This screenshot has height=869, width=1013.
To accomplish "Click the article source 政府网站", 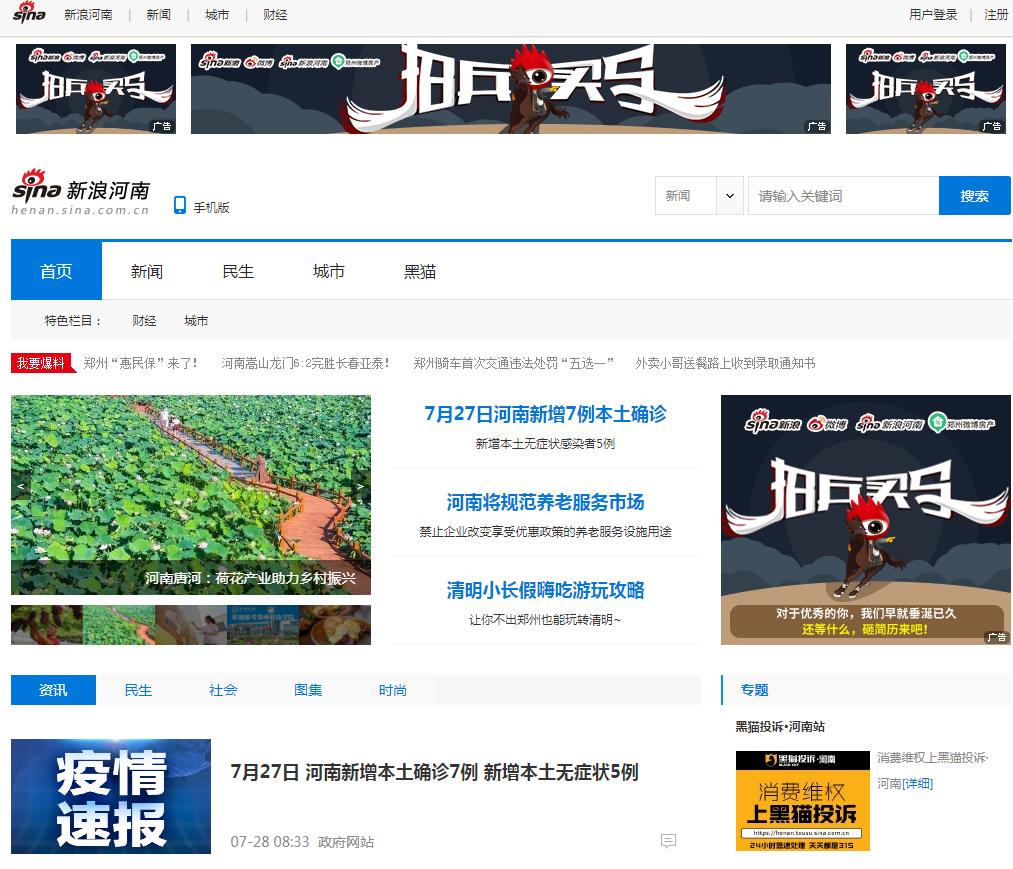I will click(346, 842).
